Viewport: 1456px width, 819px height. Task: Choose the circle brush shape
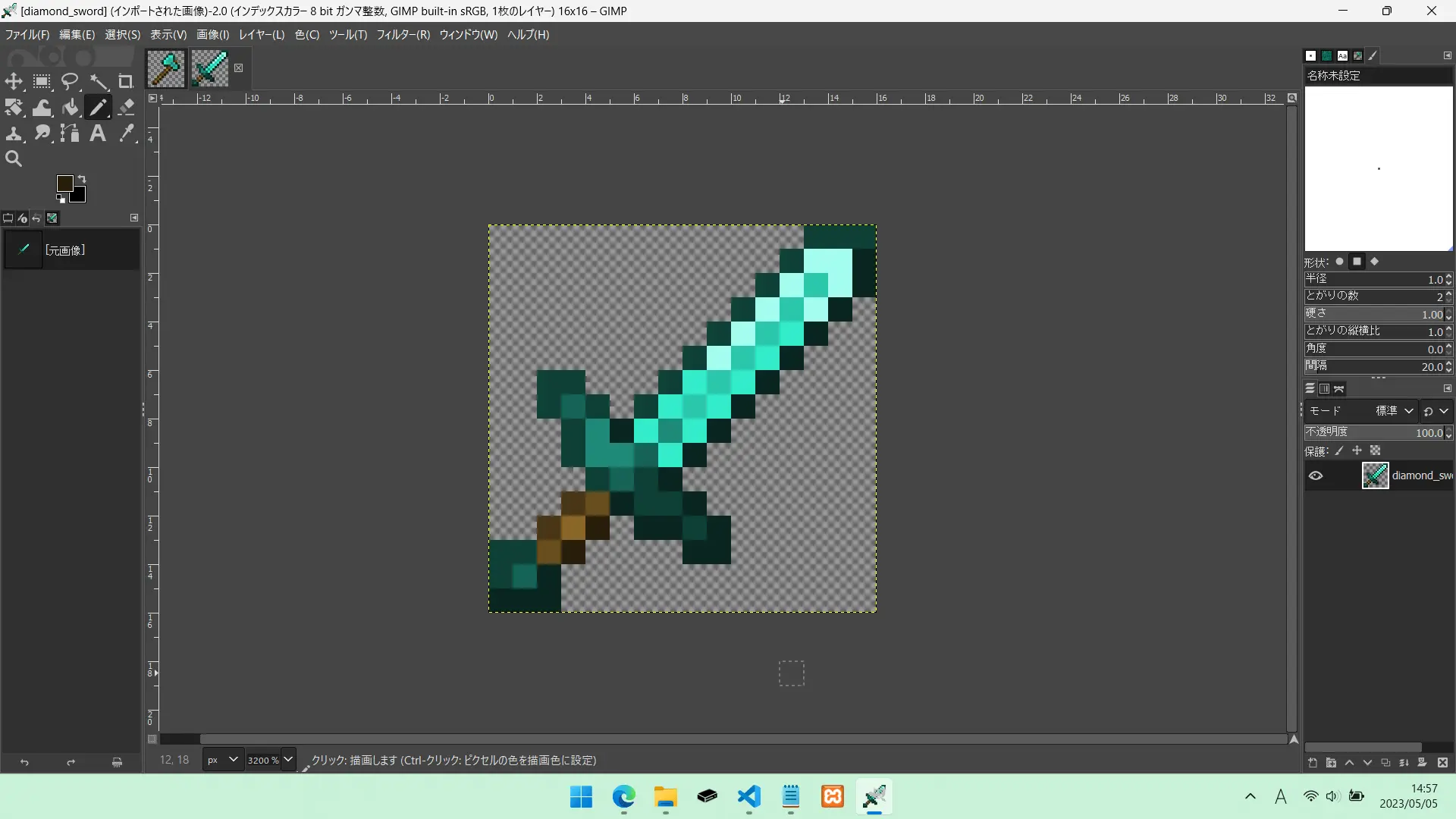pos(1340,262)
